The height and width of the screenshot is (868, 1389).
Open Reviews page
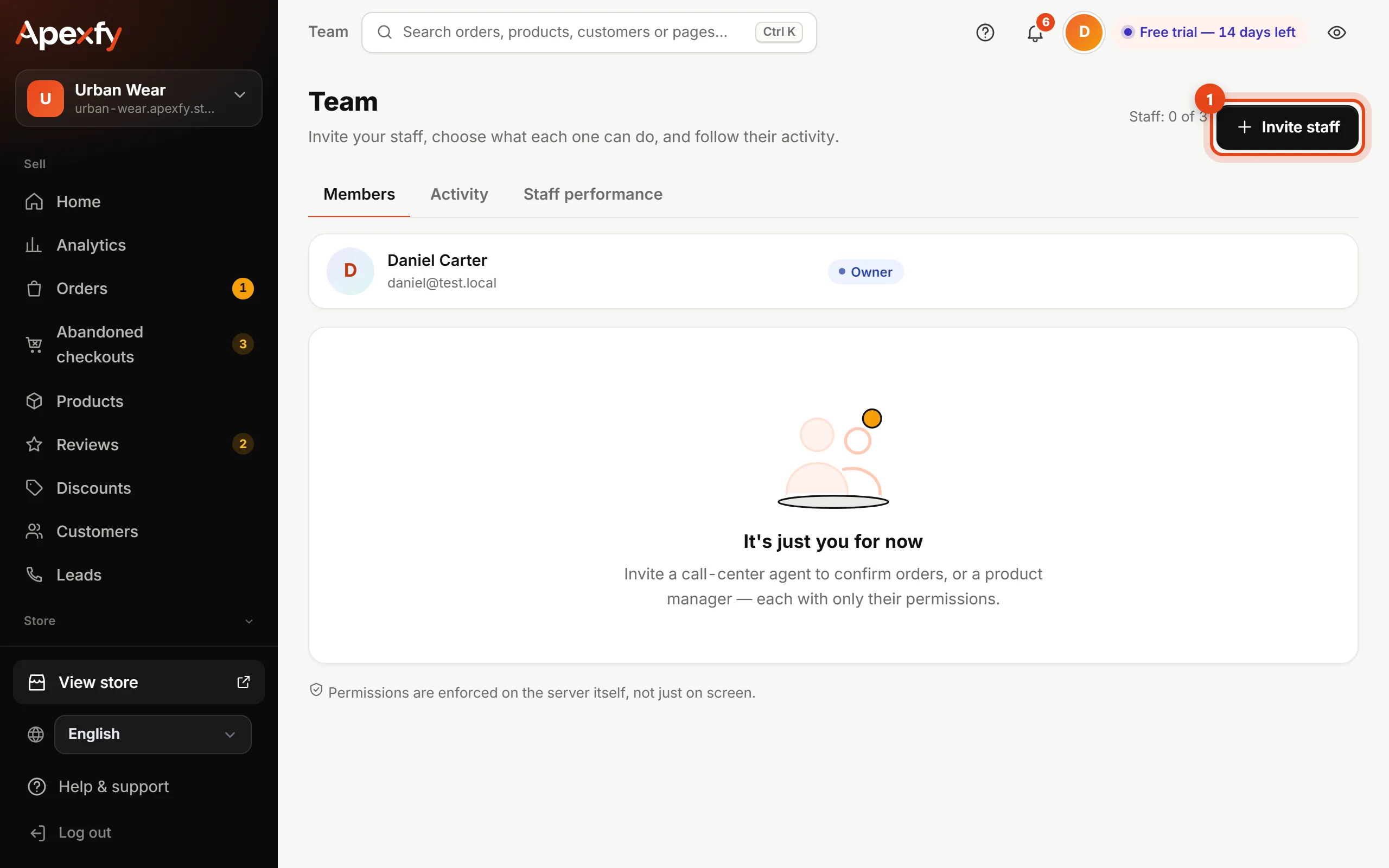point(139,444)
